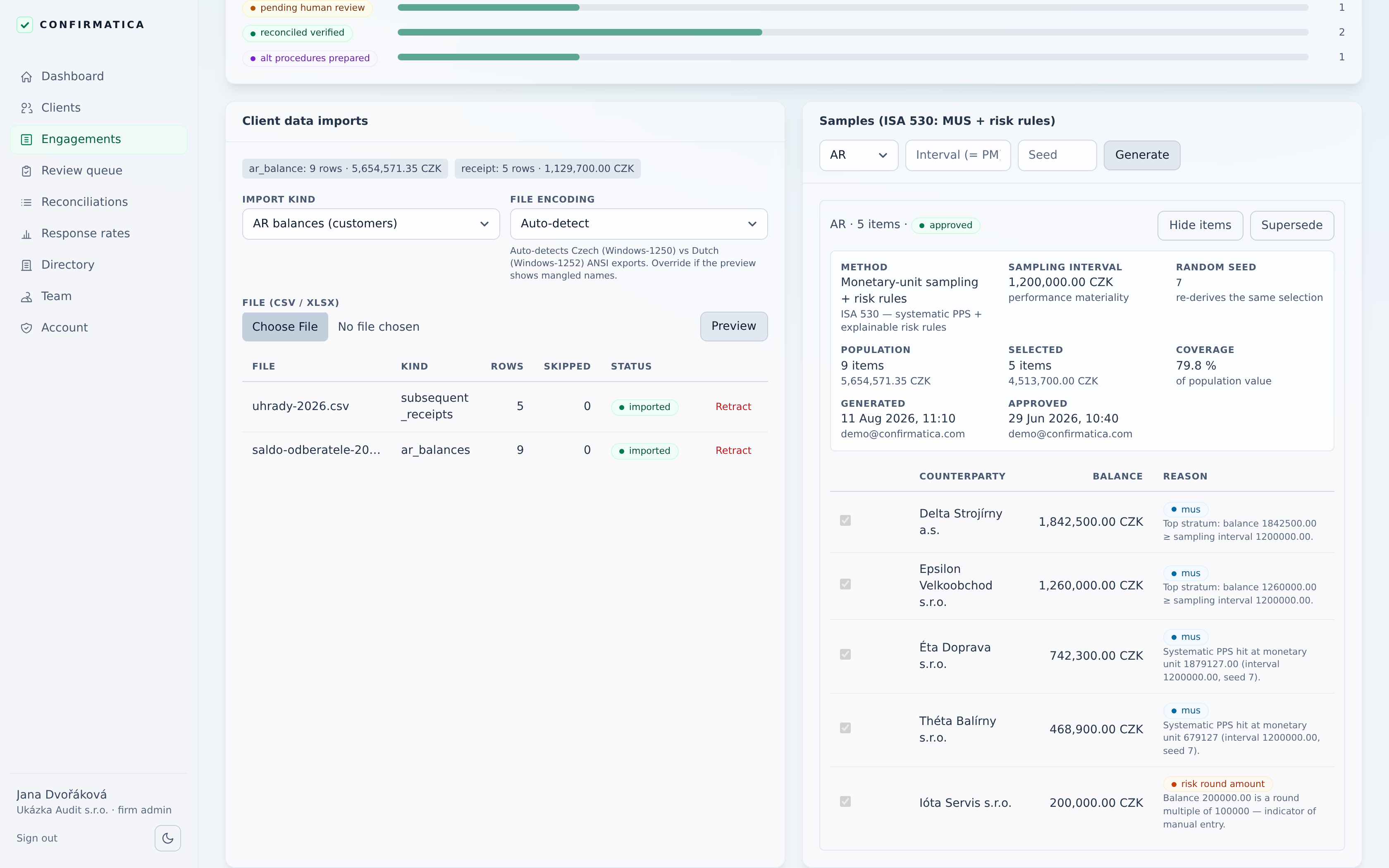Image resolution: width=1389 pixels, height=868 pixels.
Task: Toggle checkbox for Delta Strojírny a.s.
Action: 845,520
